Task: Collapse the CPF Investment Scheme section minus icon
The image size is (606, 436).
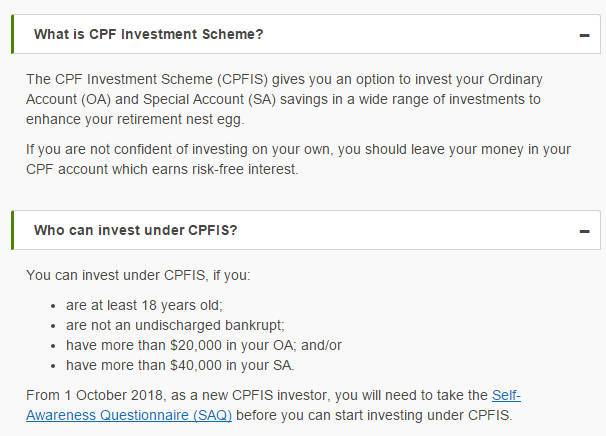Action: coord(583,35)
